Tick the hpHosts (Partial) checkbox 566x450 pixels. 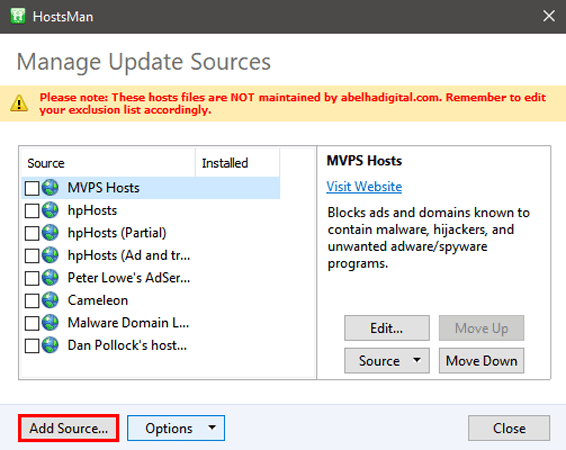pyautogui.click(x=32, y=233)
